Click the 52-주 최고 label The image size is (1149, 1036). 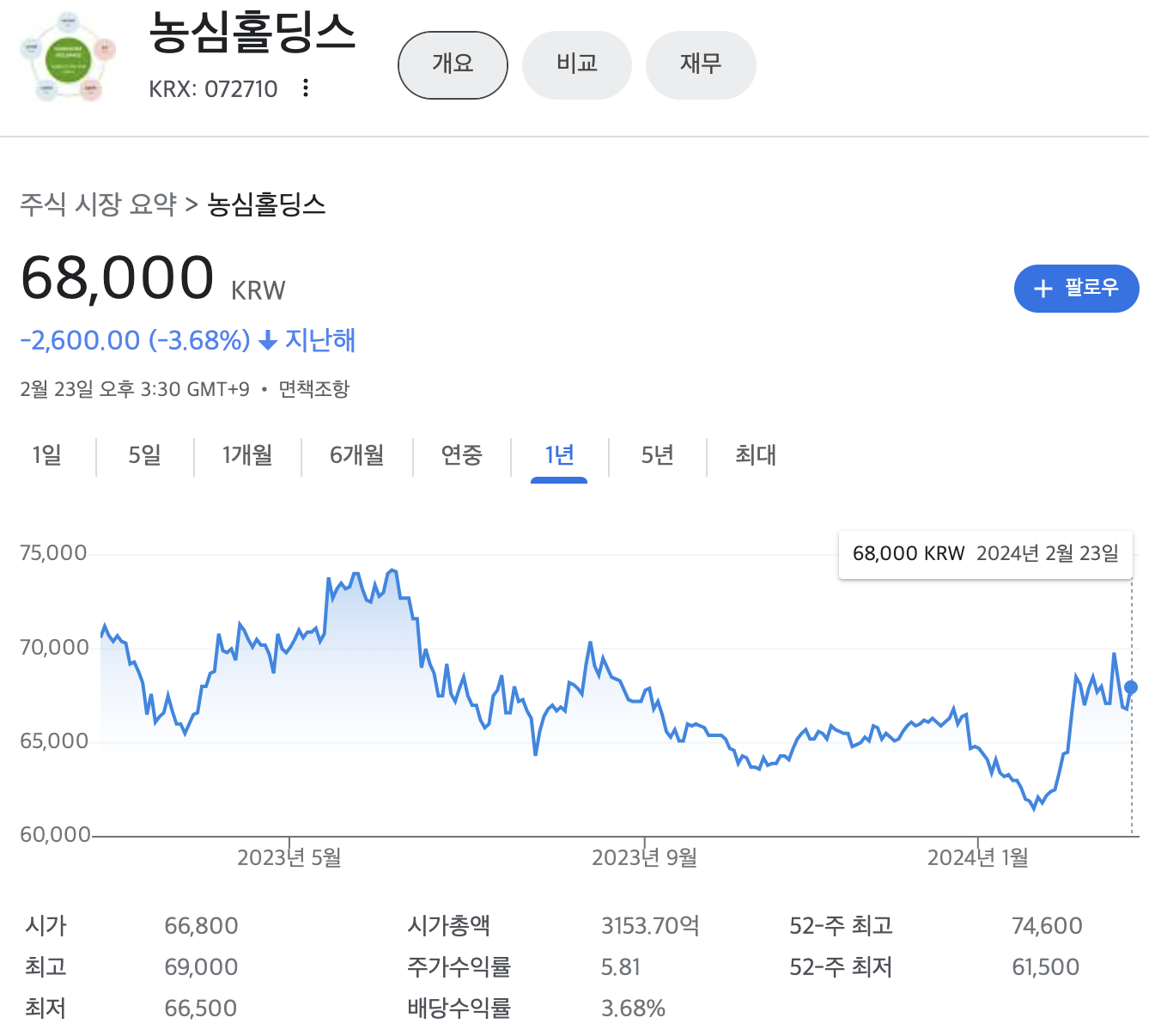842,926
